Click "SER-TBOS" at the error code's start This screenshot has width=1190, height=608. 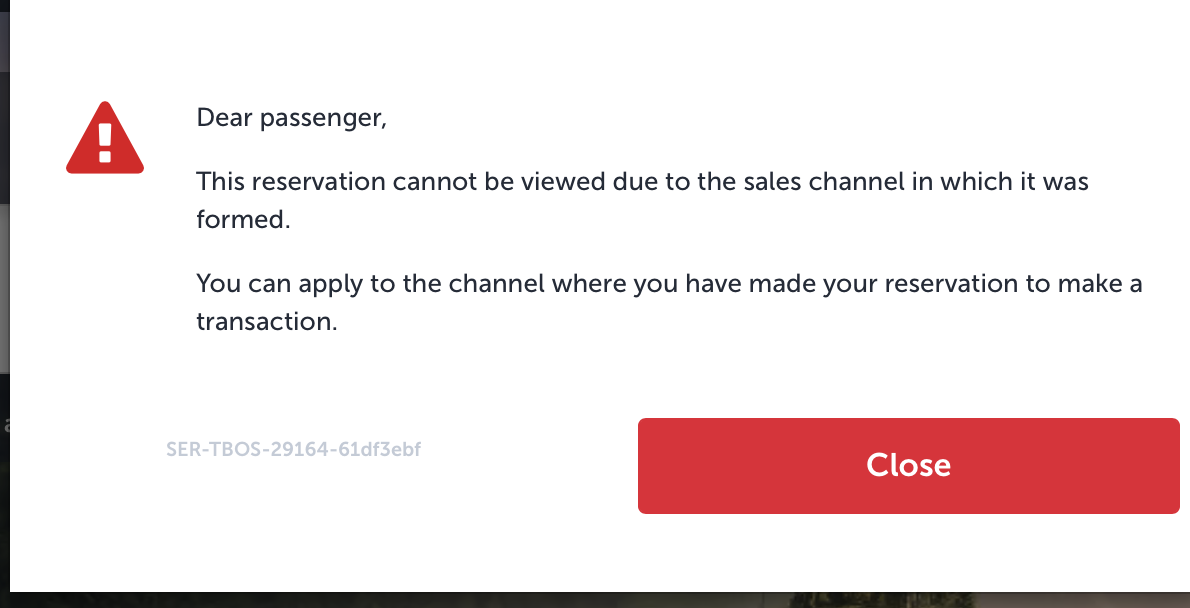[x=204, y=450]
